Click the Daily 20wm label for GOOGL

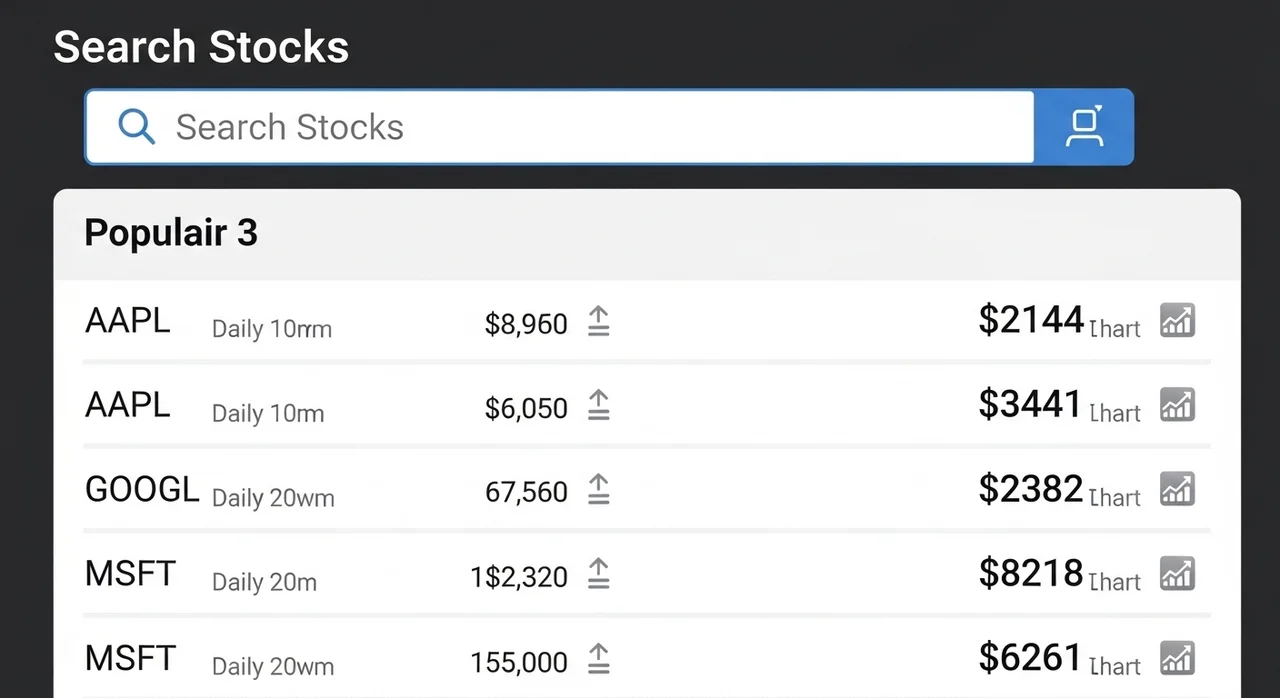click(273, 497)
